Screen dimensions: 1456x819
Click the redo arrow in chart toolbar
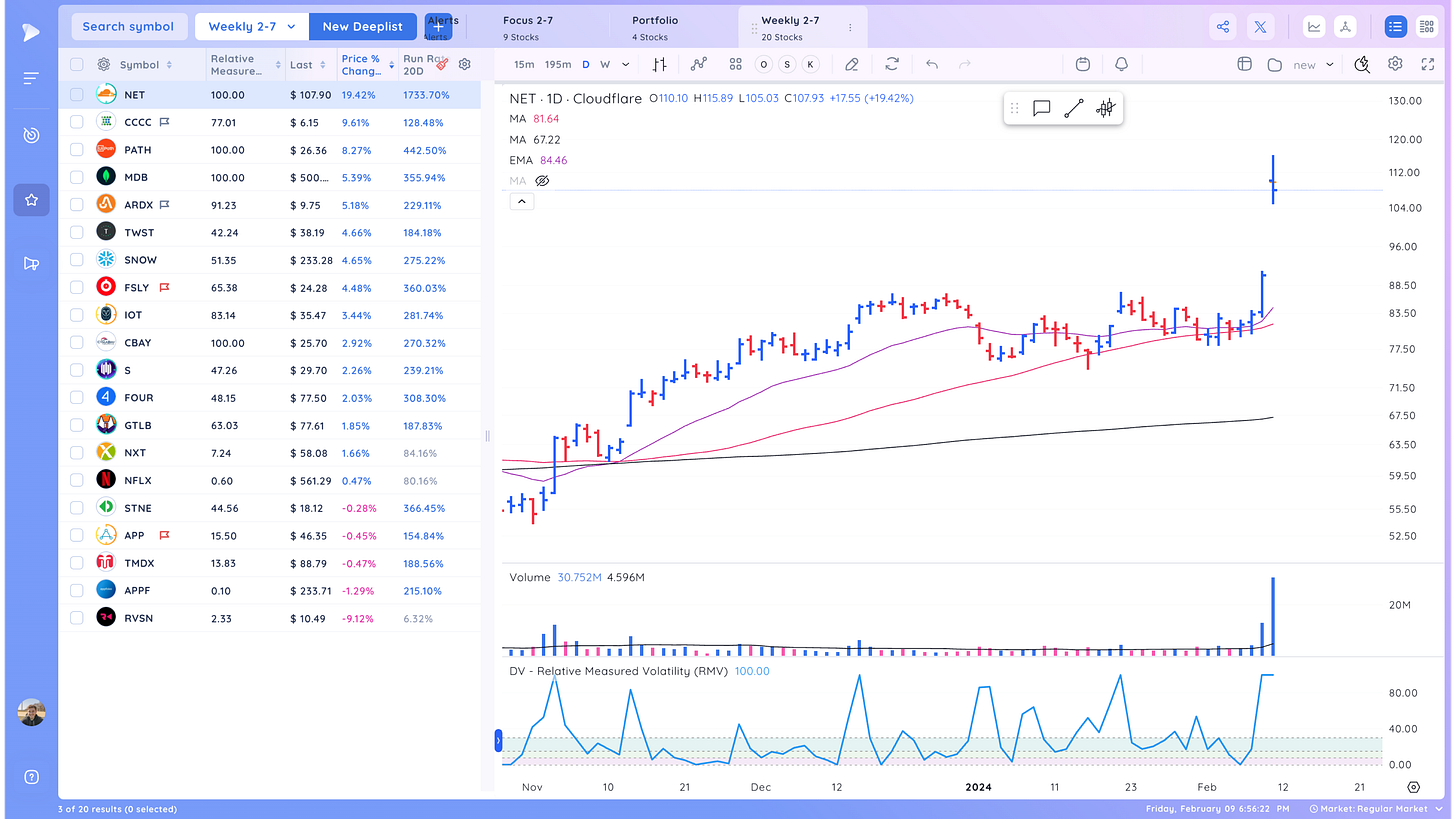[x=965, y=64]
